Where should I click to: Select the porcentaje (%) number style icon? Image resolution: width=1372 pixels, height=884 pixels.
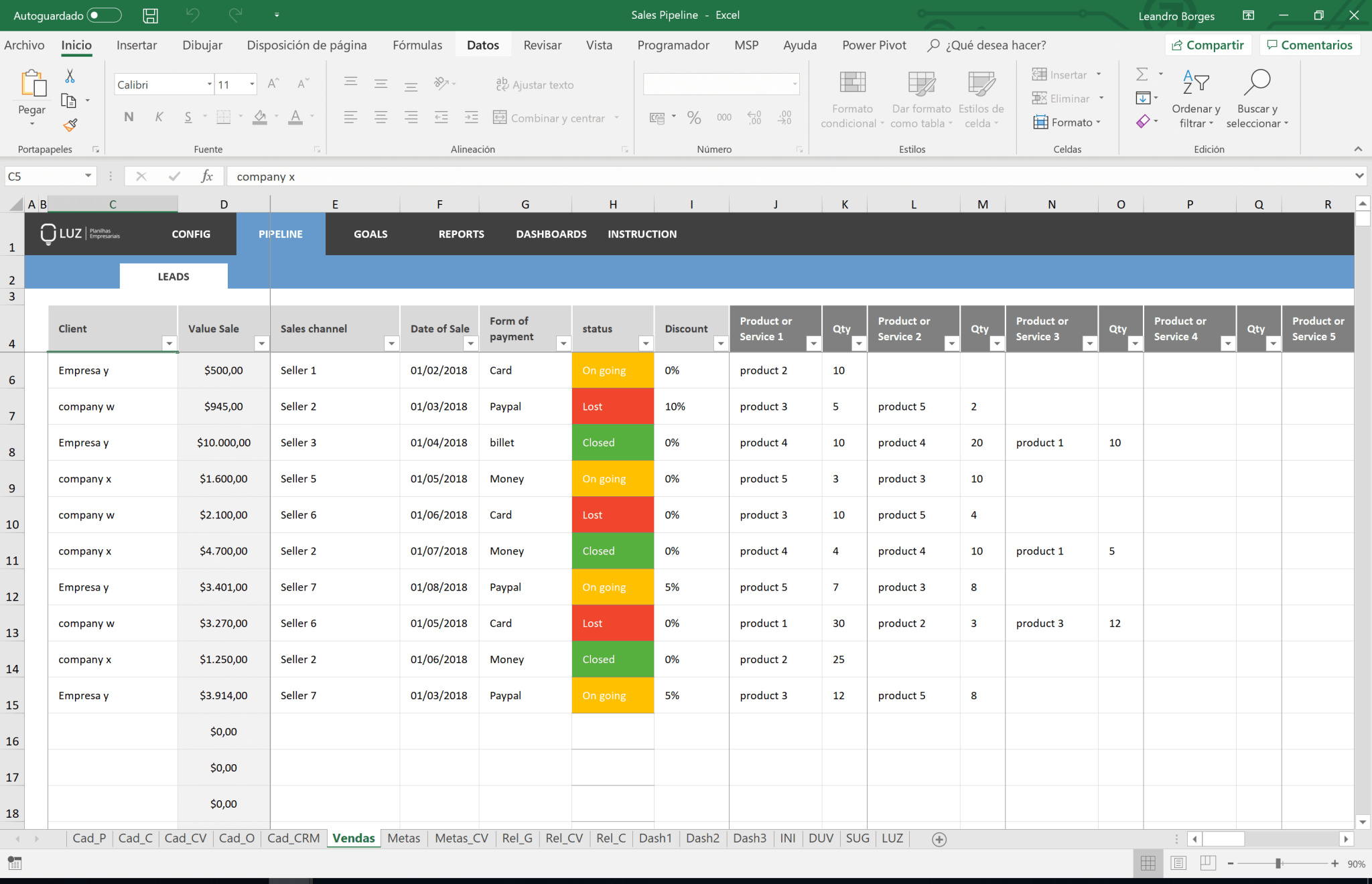(x=694, y=118)
